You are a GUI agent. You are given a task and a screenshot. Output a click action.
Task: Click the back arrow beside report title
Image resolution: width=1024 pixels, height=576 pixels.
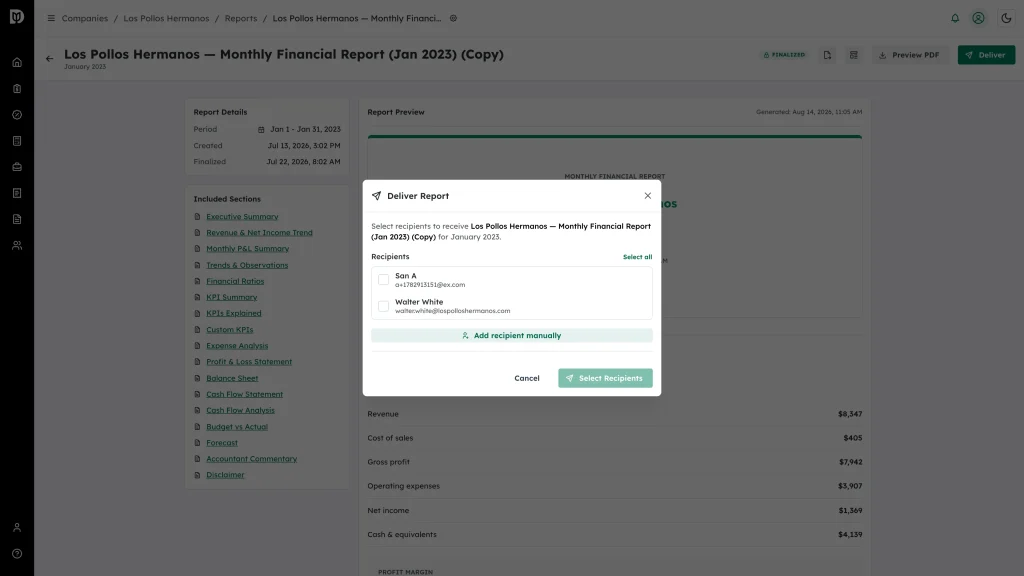50,59
